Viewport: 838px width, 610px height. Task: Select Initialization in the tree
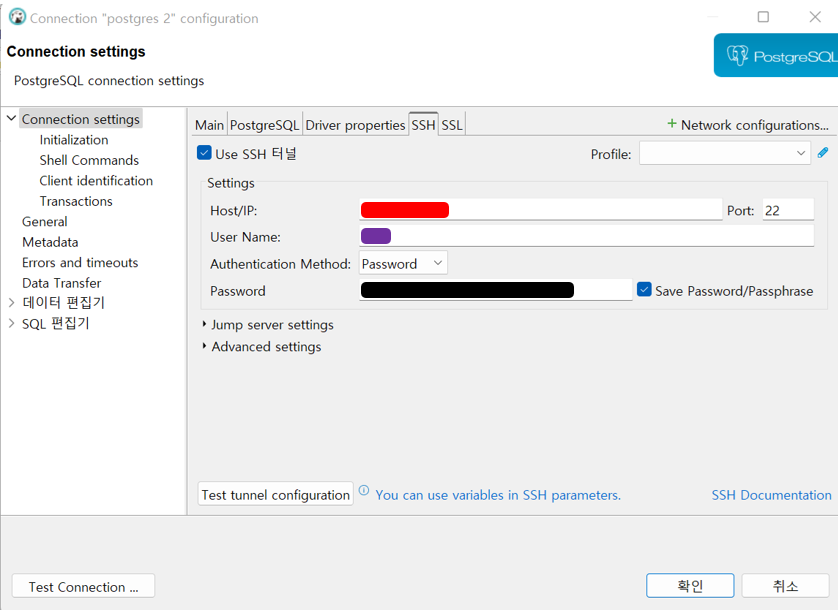(74, 140)
